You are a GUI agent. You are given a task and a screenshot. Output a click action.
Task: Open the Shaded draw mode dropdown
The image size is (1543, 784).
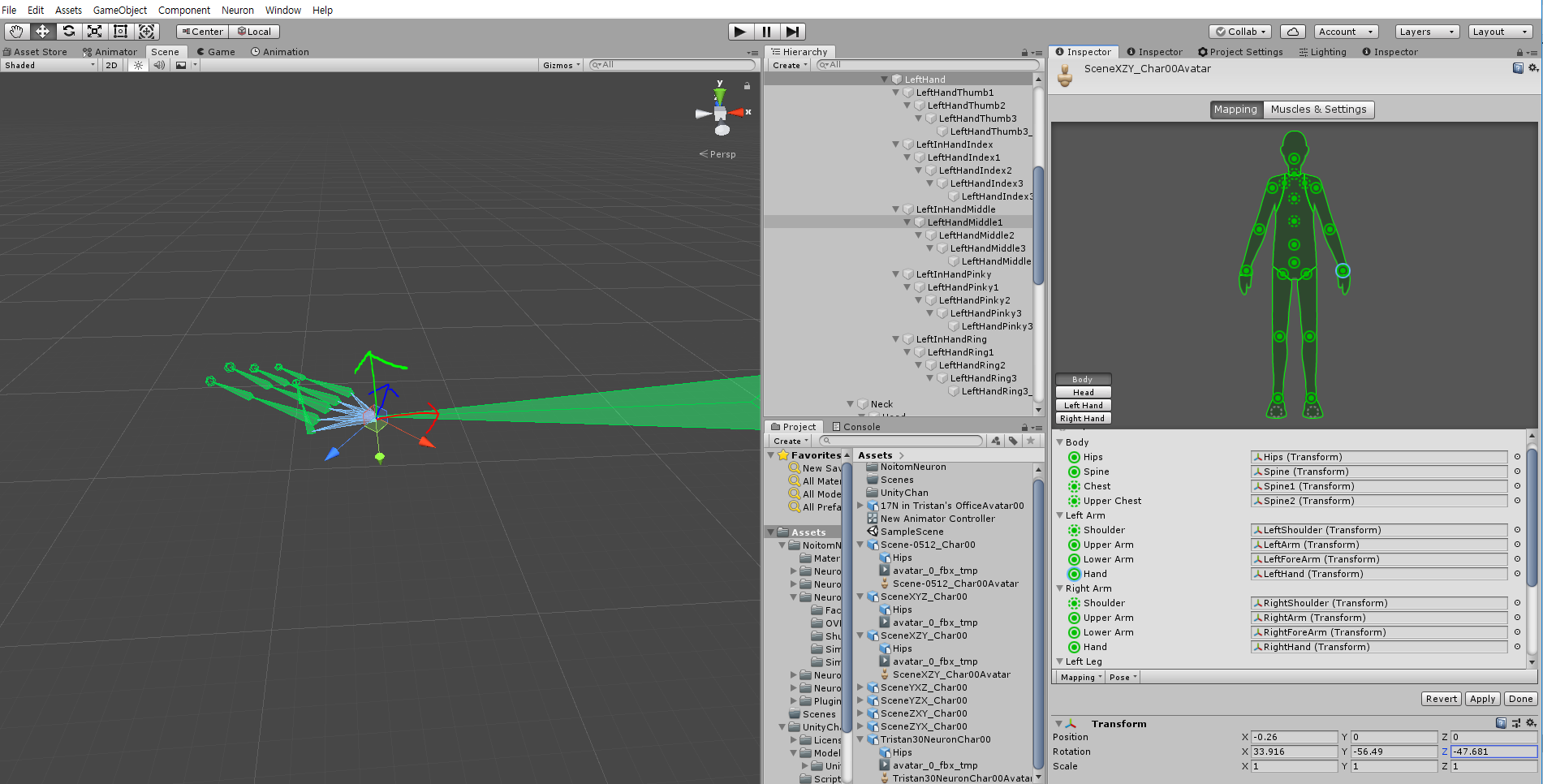click(x=49, y=65)
